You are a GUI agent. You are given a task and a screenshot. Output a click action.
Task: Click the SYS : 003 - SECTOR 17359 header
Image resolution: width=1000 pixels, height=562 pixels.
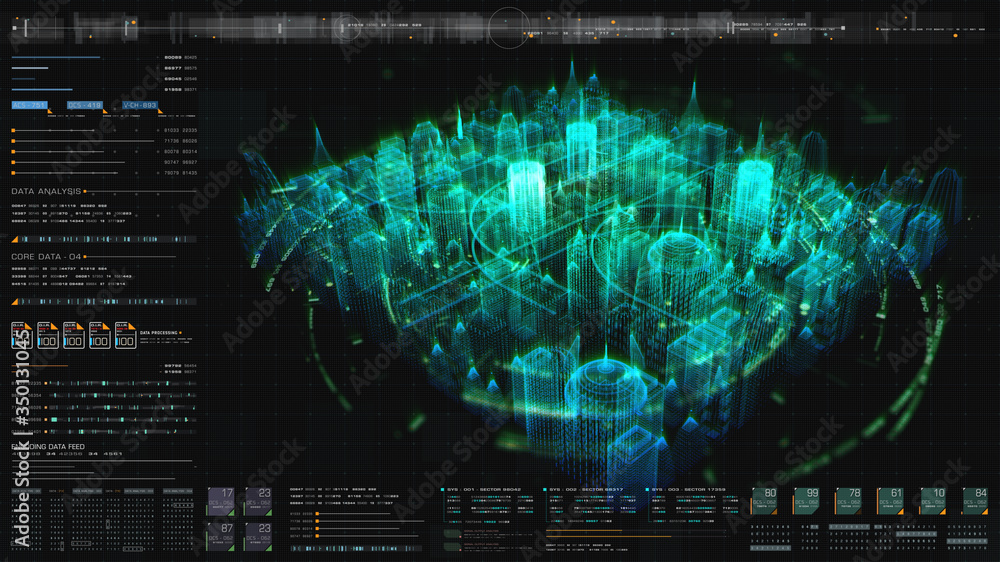click(x=689, y=490)
